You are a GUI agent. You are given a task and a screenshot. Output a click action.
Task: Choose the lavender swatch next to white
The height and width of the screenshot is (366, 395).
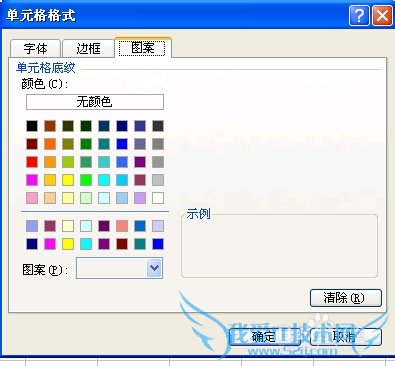click(140, 198)
